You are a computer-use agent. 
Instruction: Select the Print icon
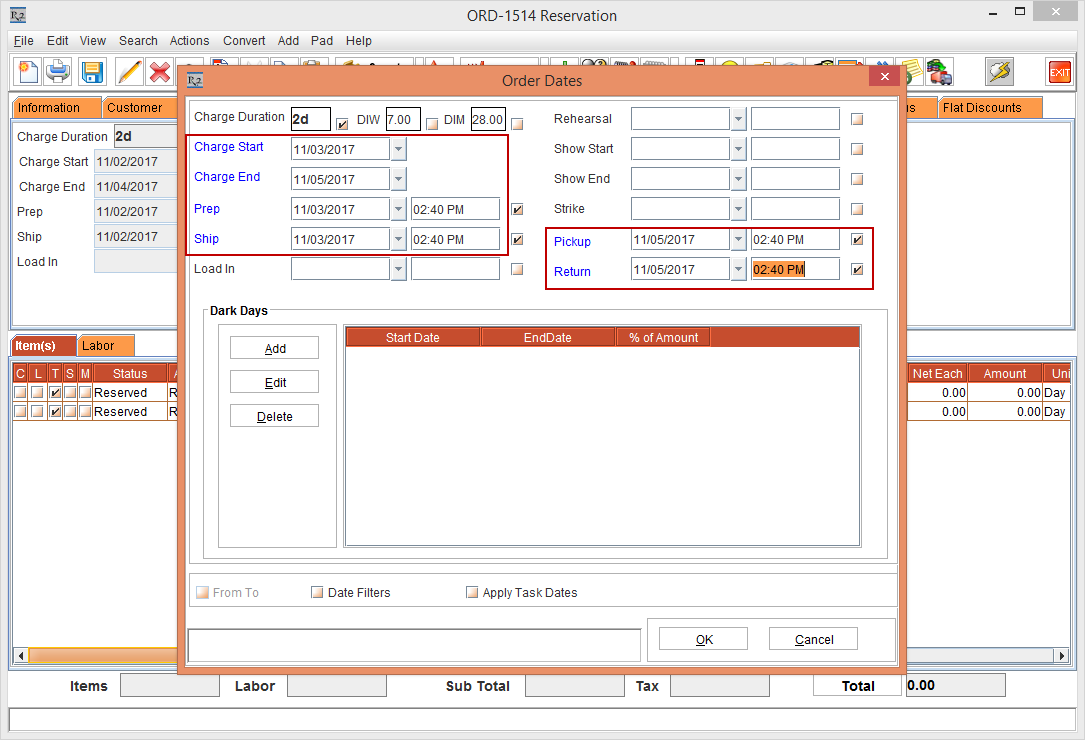58,71
